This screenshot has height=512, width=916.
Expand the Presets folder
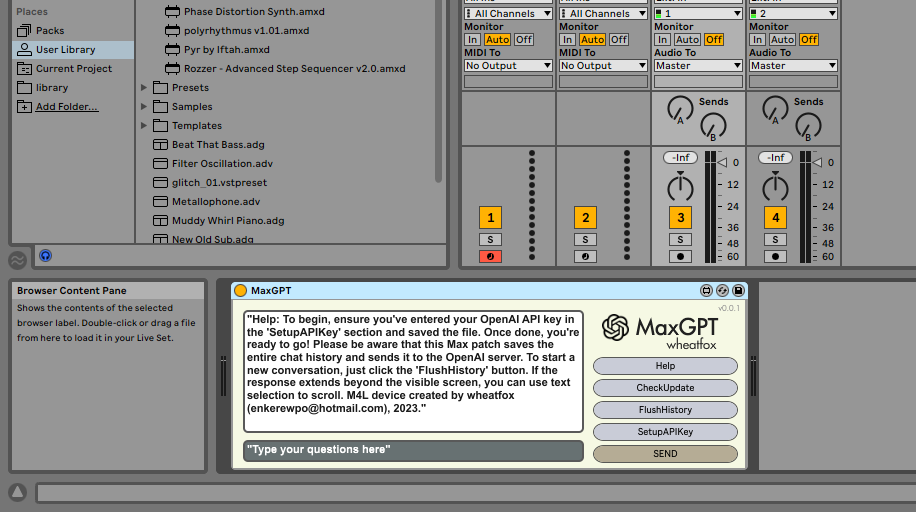(144, 88)
